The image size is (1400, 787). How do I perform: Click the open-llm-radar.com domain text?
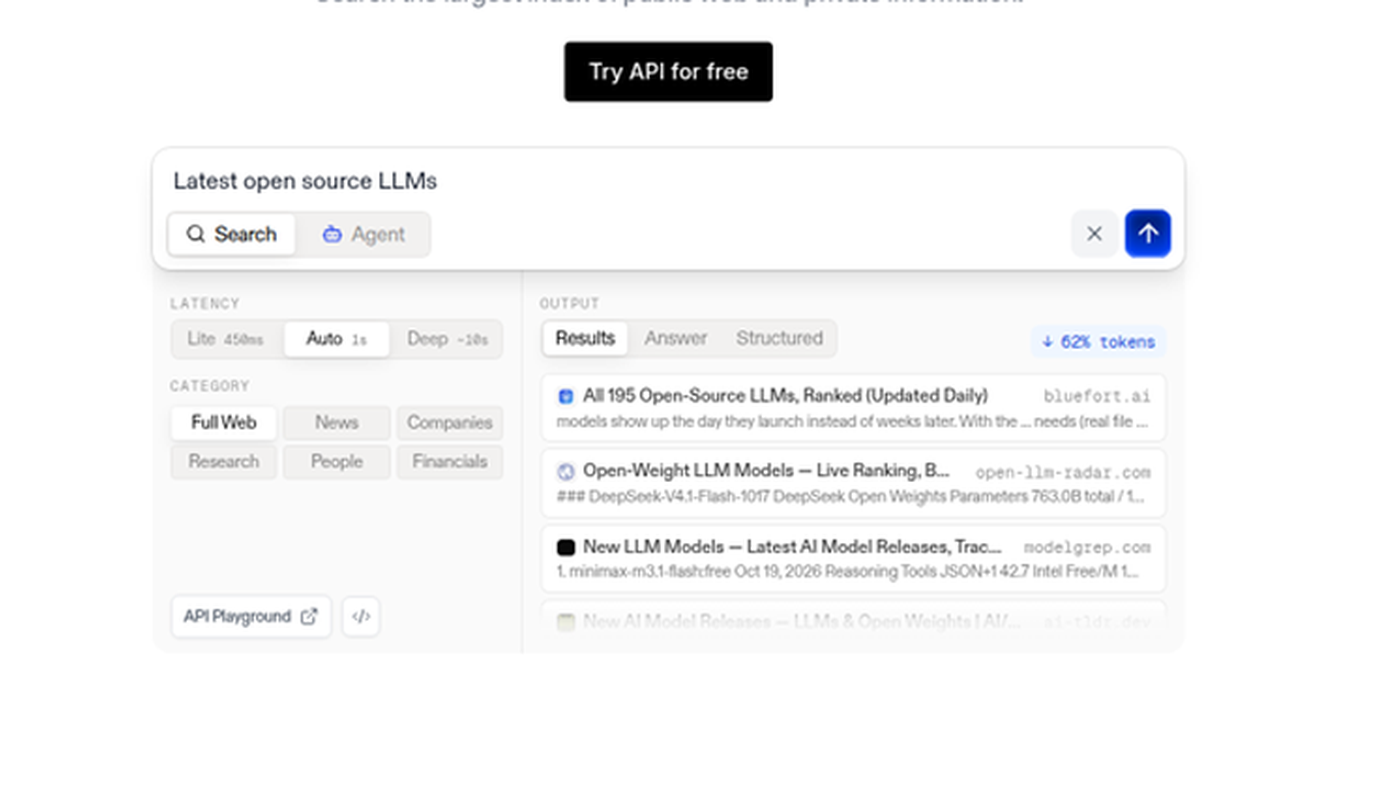tap(1063, 472)
